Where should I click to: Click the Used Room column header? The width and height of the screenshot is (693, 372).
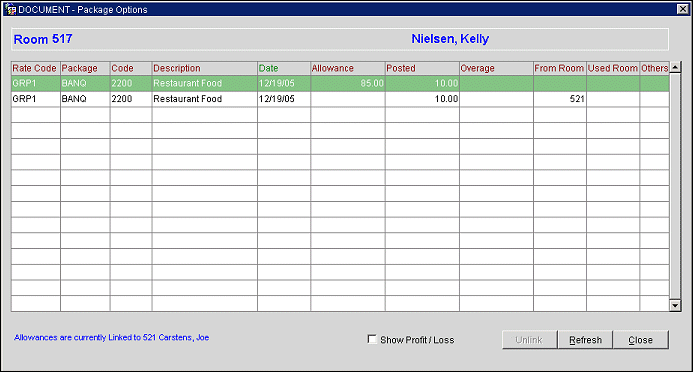613,68
